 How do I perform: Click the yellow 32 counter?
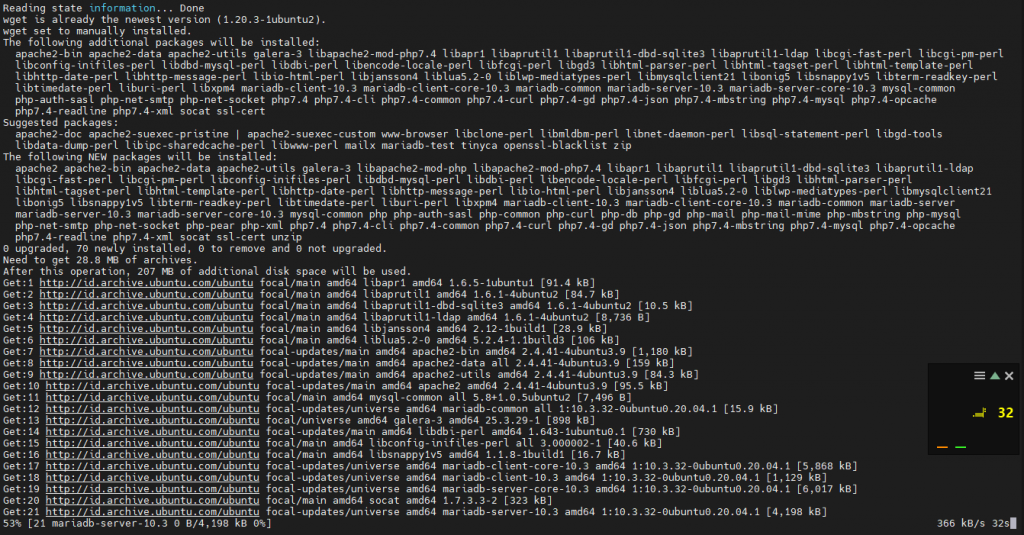pos(1005,412)
